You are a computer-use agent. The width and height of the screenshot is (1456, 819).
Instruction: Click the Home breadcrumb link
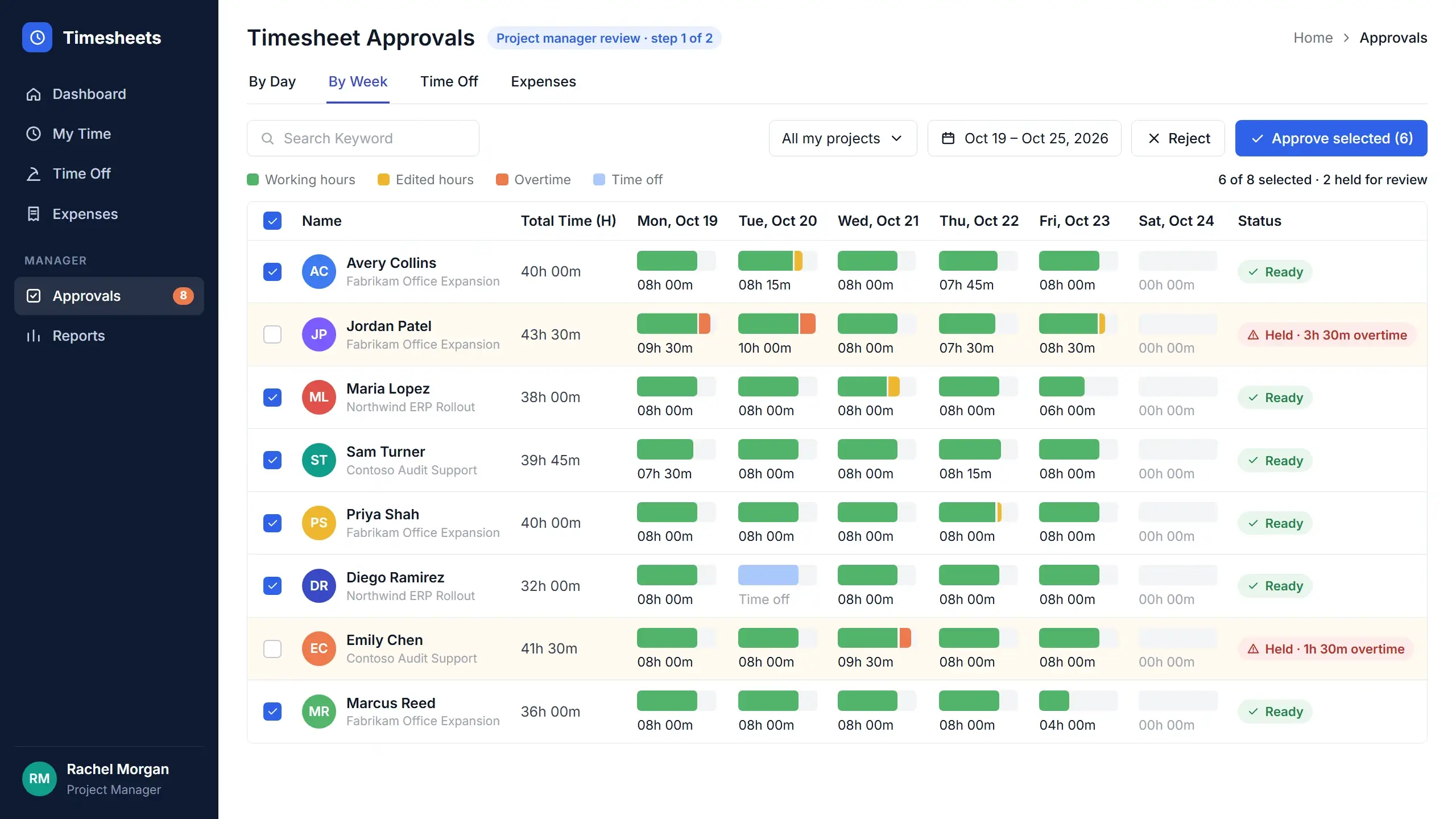(1313, 38)
